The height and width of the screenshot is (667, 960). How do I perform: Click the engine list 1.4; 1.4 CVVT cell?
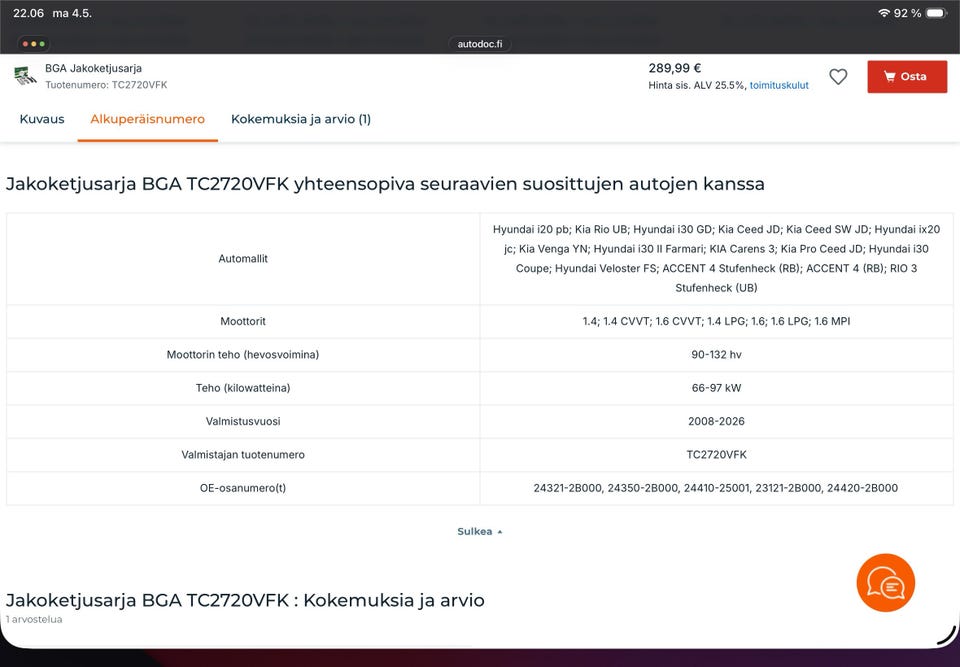(716, 321)
